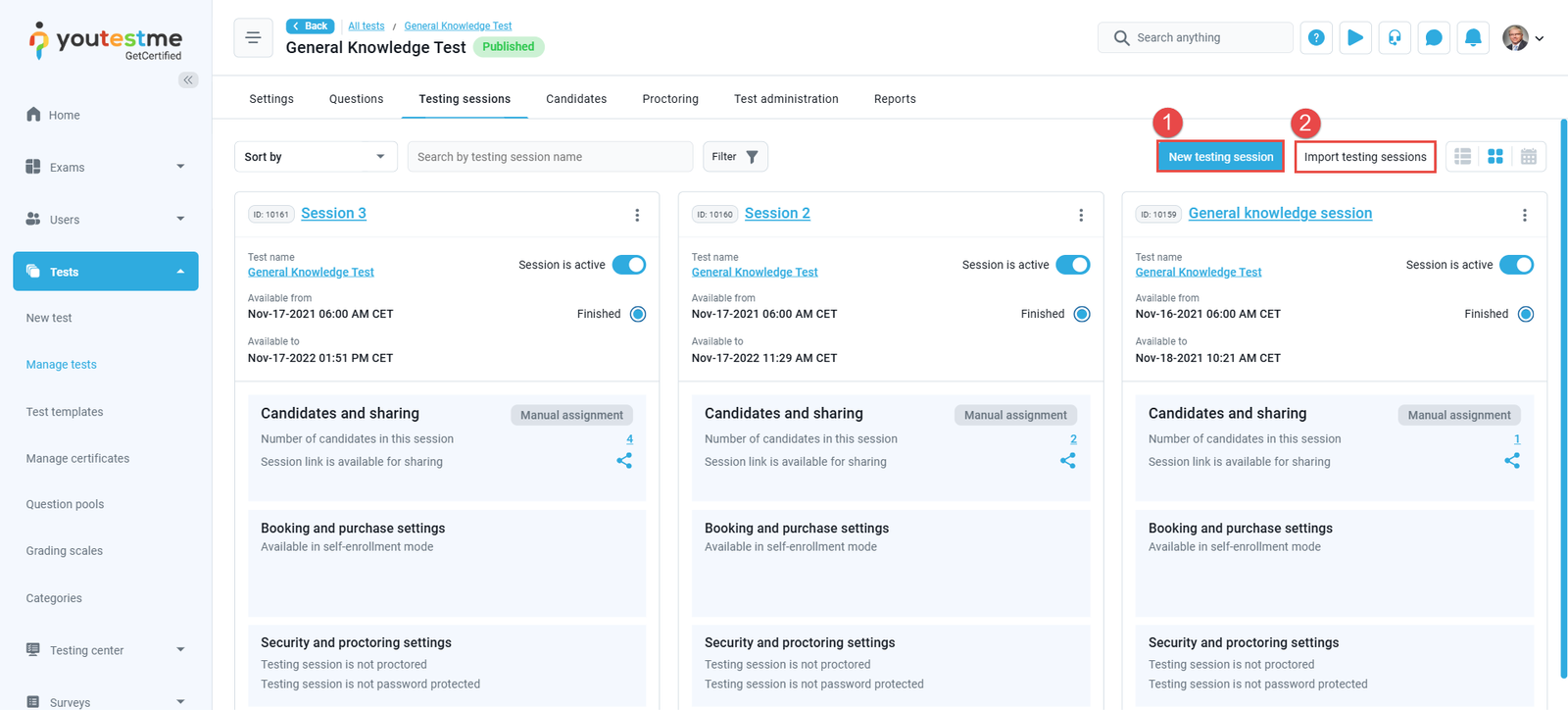This screenshot has width=1568, height=710.
Task: Open General knowledge session title link
Action: pyautogui.click(x=1280, y=213)
